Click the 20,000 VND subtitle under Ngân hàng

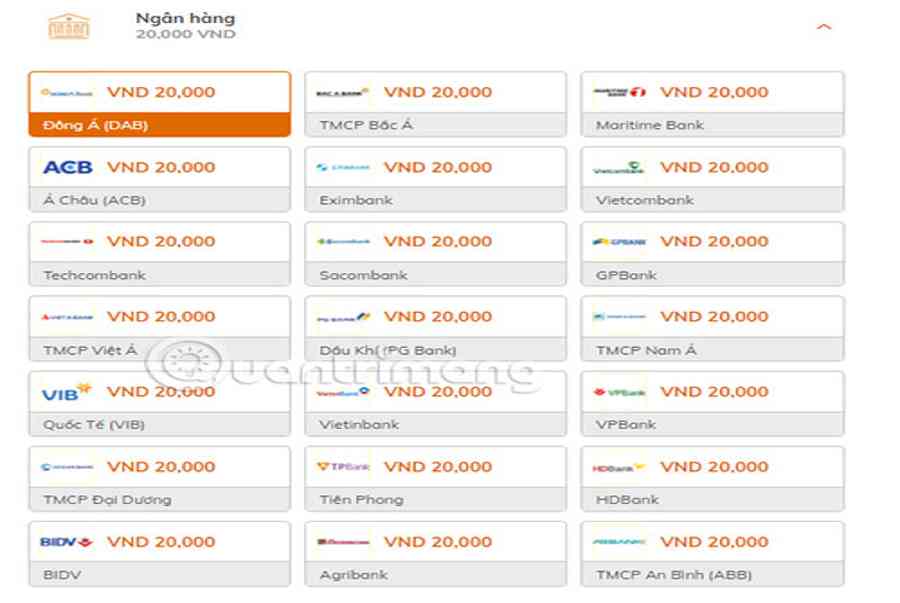186,34
